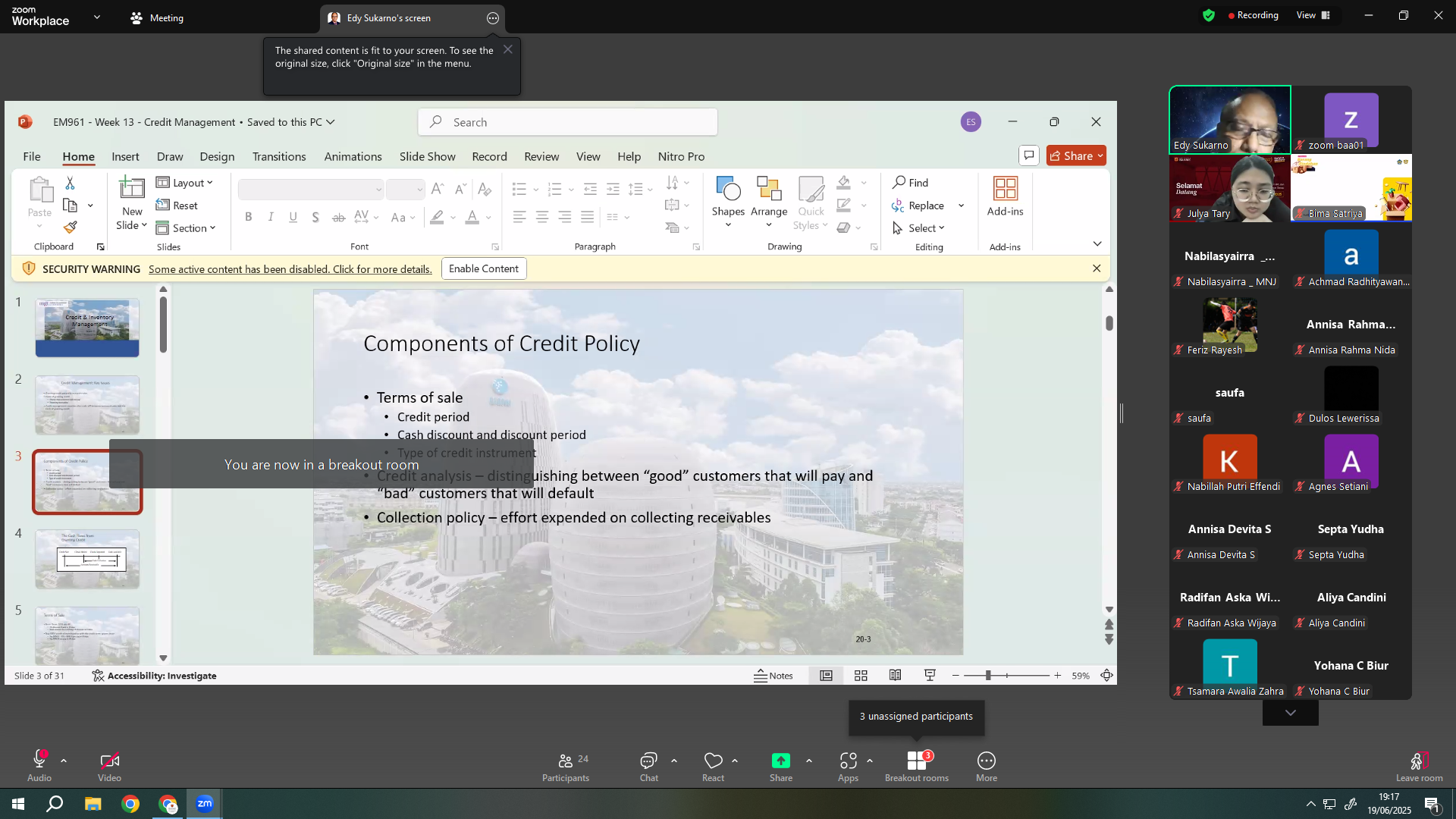The height and width of the screenshot is (819, 1456).
Task: Open Reading View from status bar
Action: (896, 676)
